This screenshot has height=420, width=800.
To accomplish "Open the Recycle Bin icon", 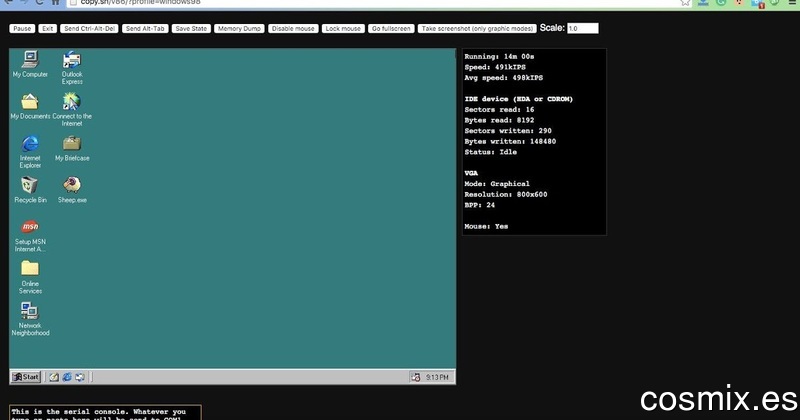I will pyautogui.click(x=30, y=190).
